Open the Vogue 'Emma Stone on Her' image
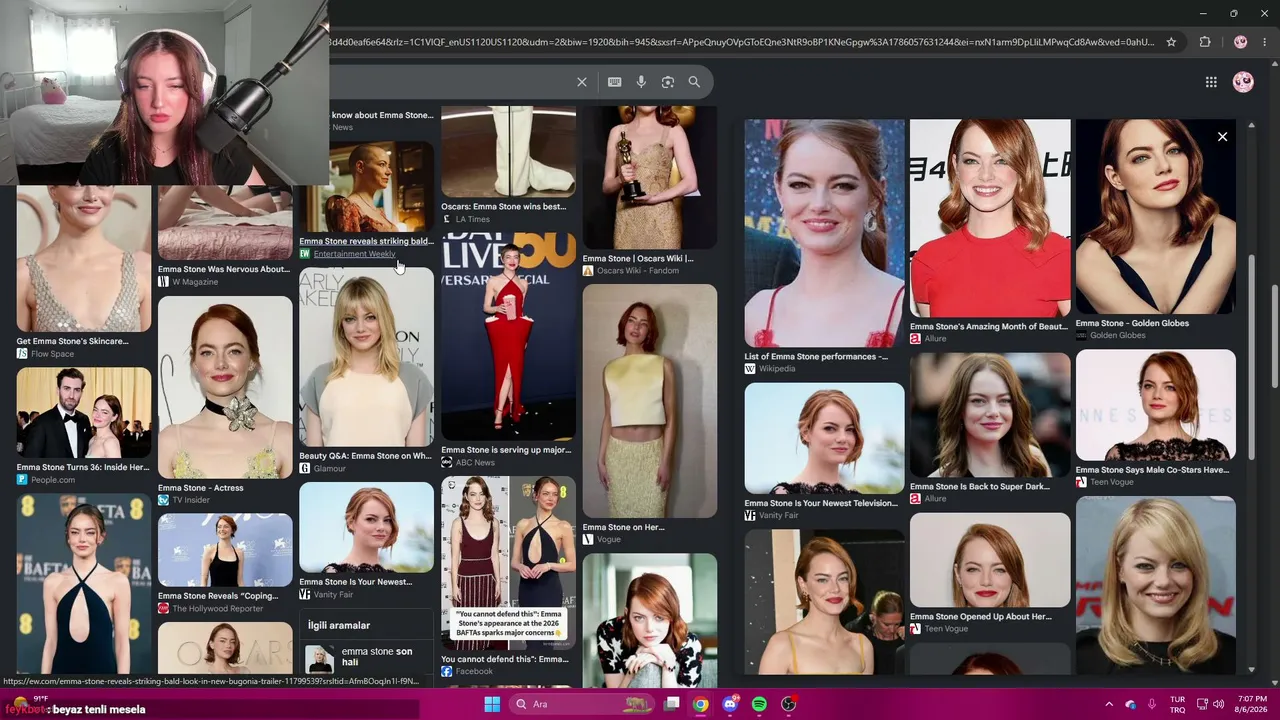 (650, 401)
